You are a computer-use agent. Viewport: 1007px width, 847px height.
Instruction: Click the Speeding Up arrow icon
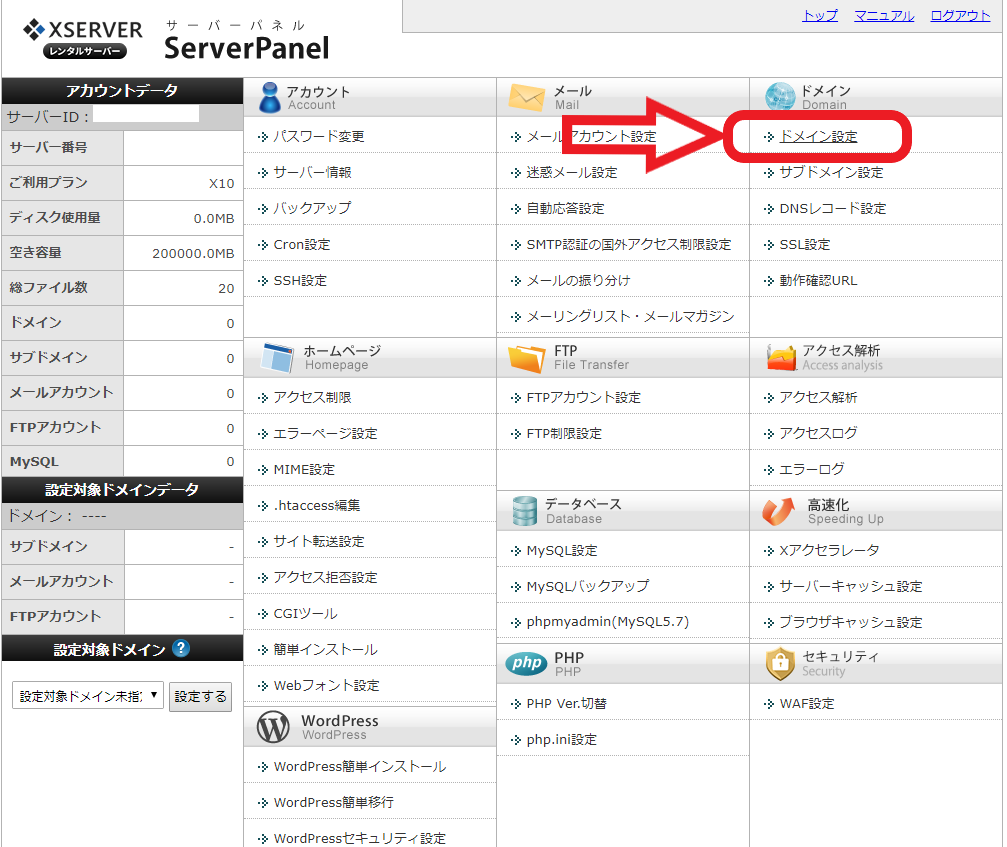[x=778, y=511]
